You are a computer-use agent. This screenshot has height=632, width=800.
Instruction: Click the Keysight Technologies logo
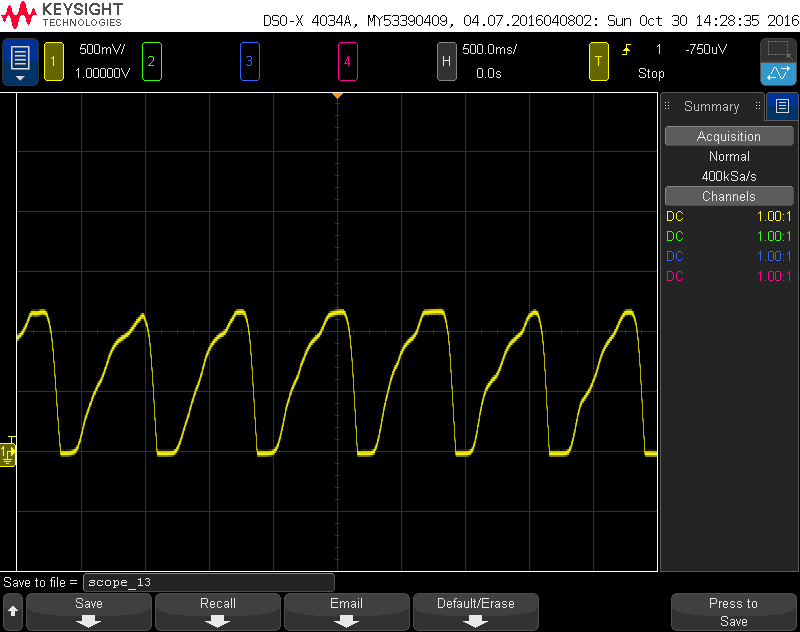(x=62, y=15)
